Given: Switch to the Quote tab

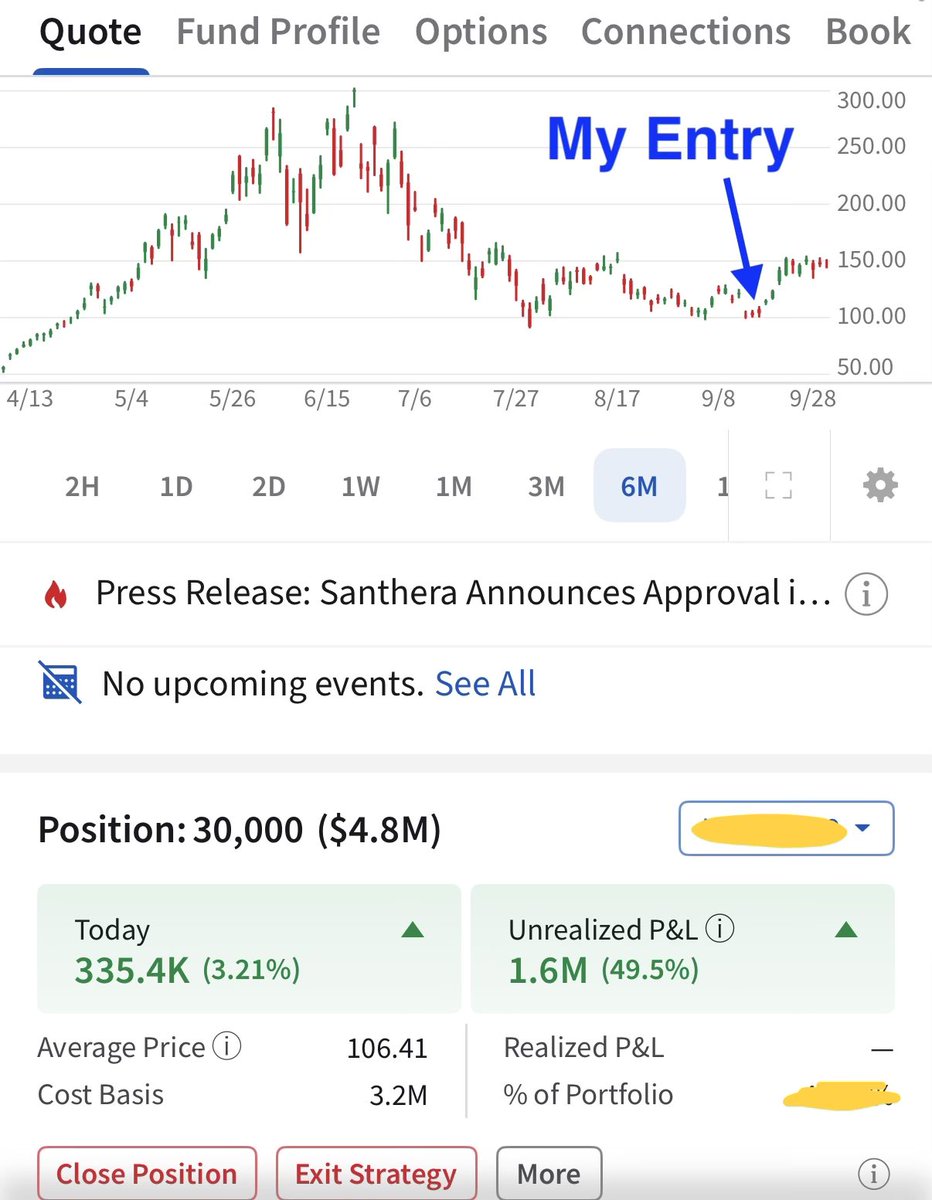Looking at the screenshot, I should click(90, 32).
